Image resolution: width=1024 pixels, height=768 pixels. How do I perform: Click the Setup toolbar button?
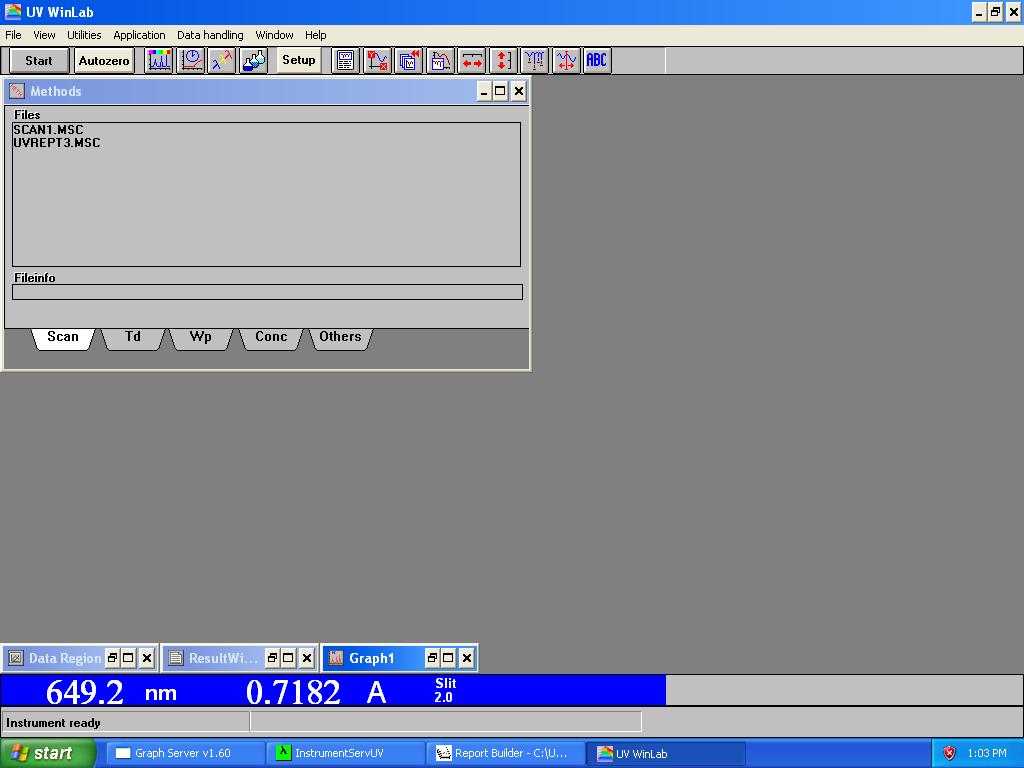298,60
